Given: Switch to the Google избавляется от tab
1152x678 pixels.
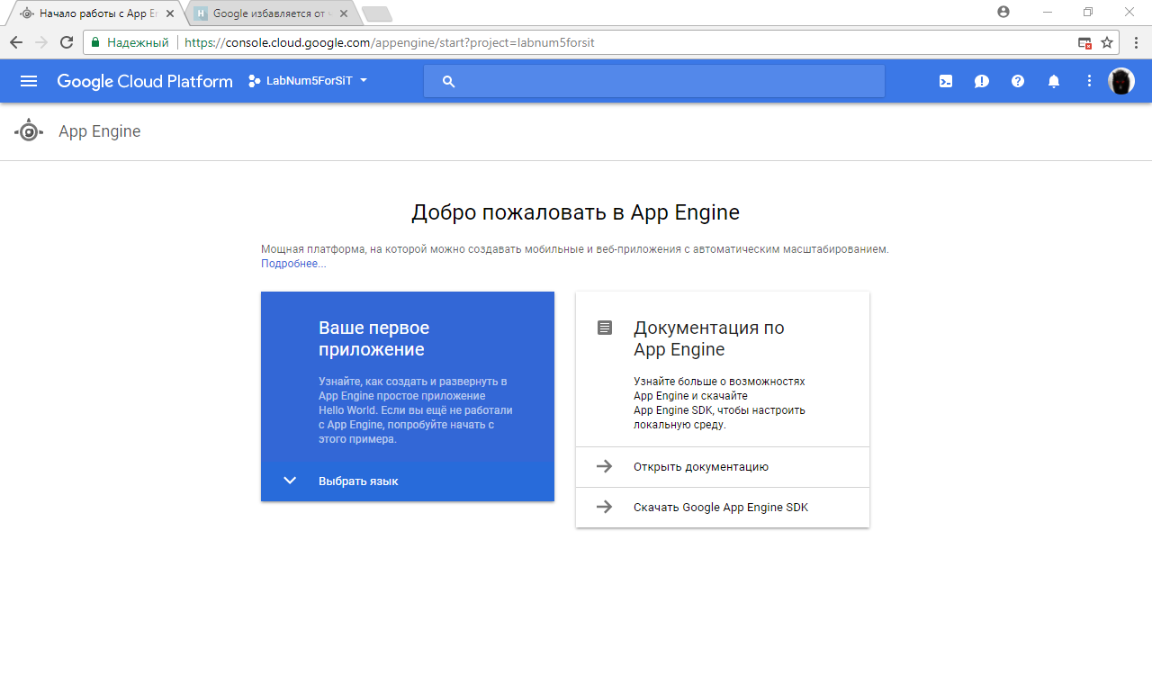Looking at the screenshot, I should 270,13.
